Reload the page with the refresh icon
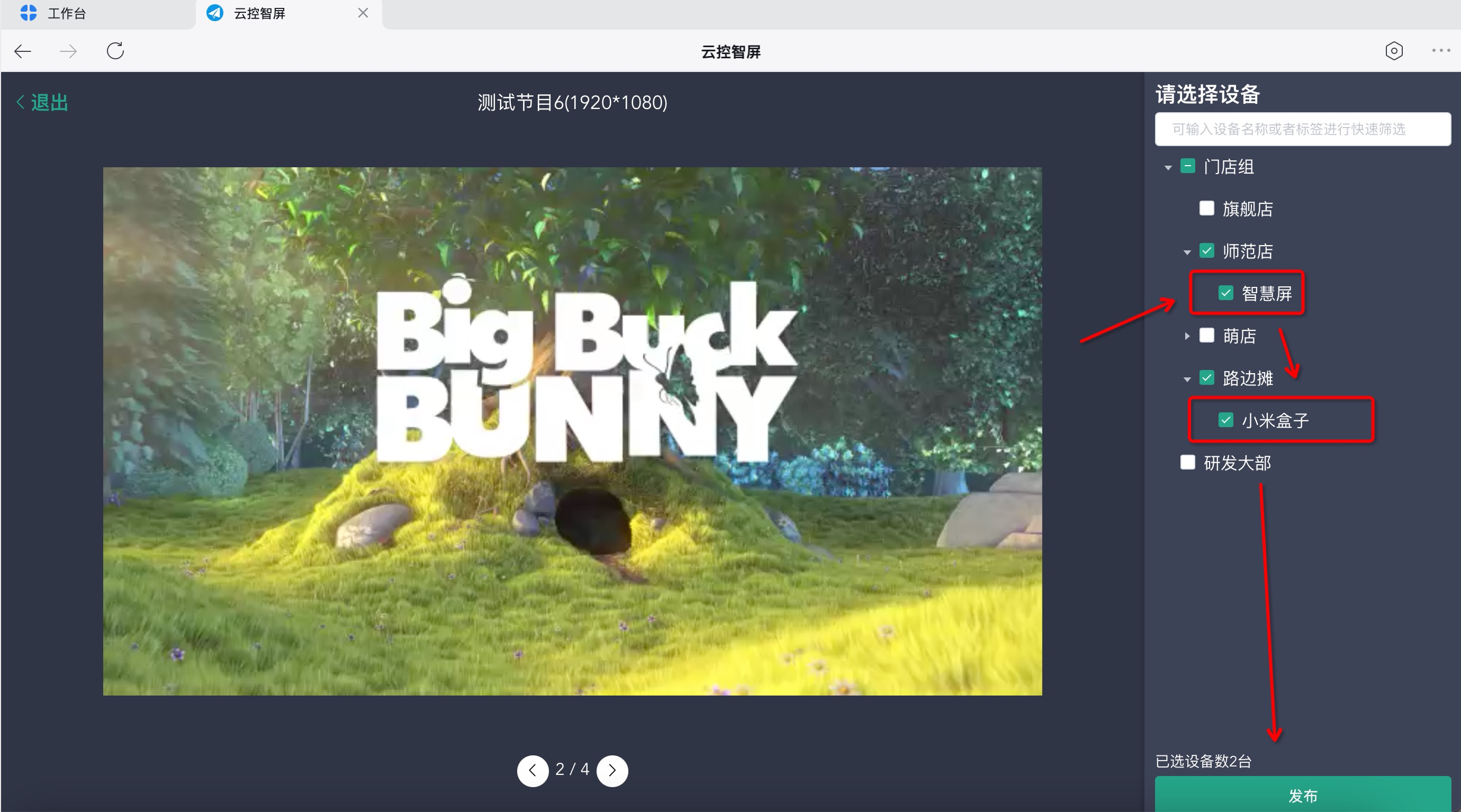Image resolution: width=1461 pixels, height=812 pixels. click(x=115, y=51)
